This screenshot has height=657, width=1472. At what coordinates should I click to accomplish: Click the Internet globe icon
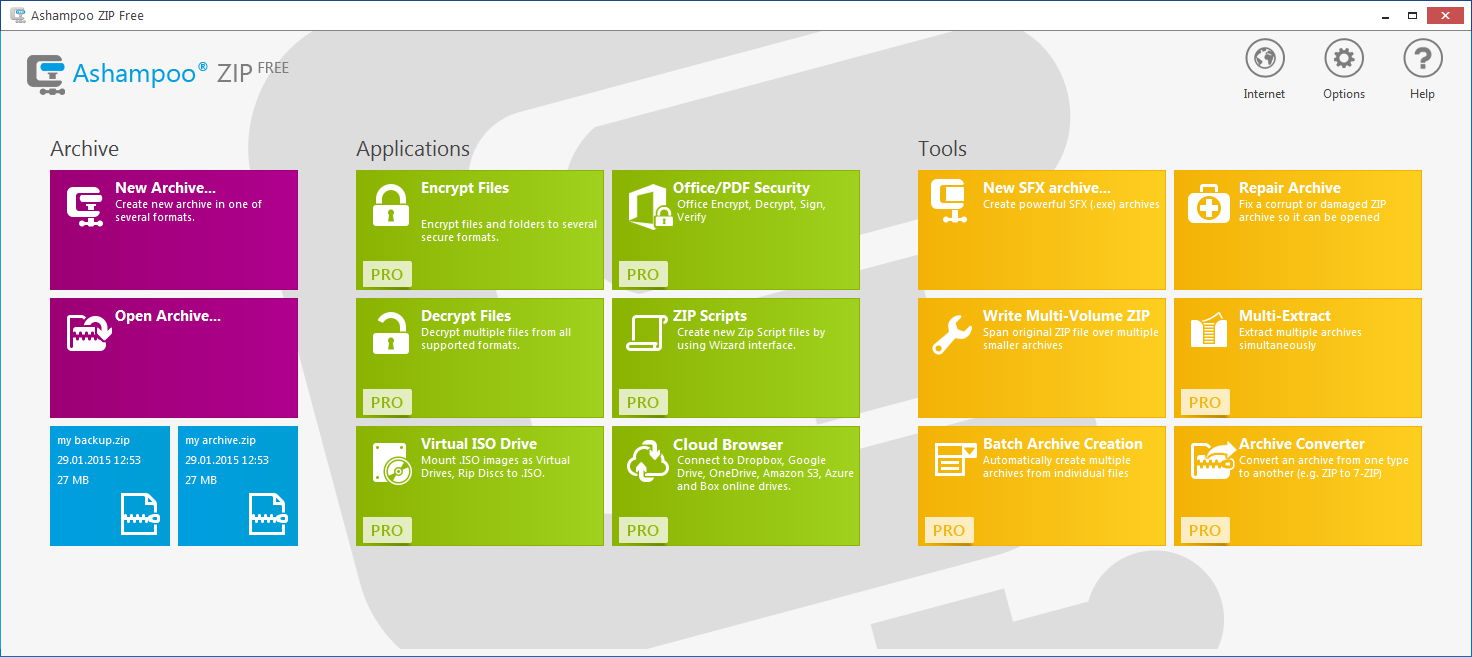[1264, 59]
